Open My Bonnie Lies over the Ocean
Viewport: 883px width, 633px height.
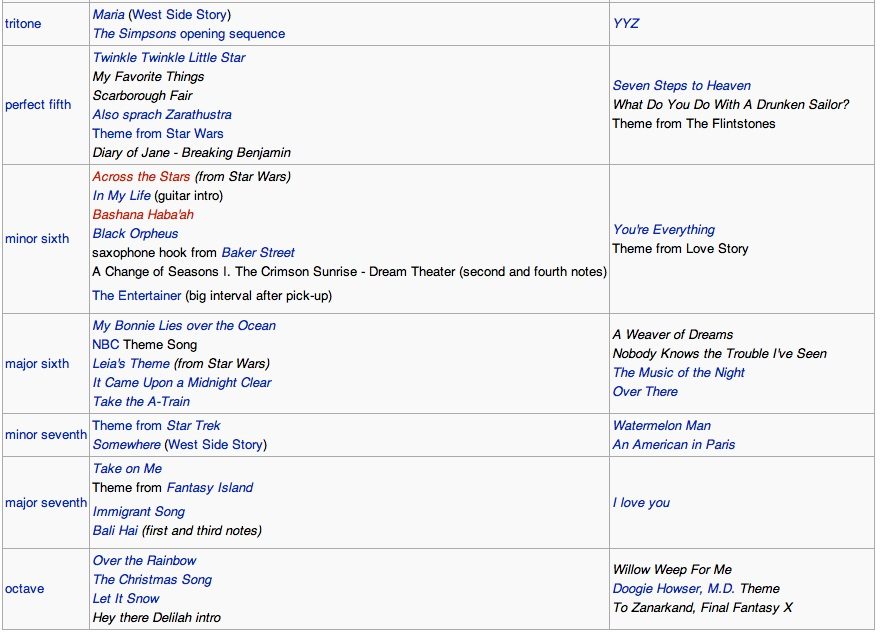pyautogui.click(x=184, y=326)
